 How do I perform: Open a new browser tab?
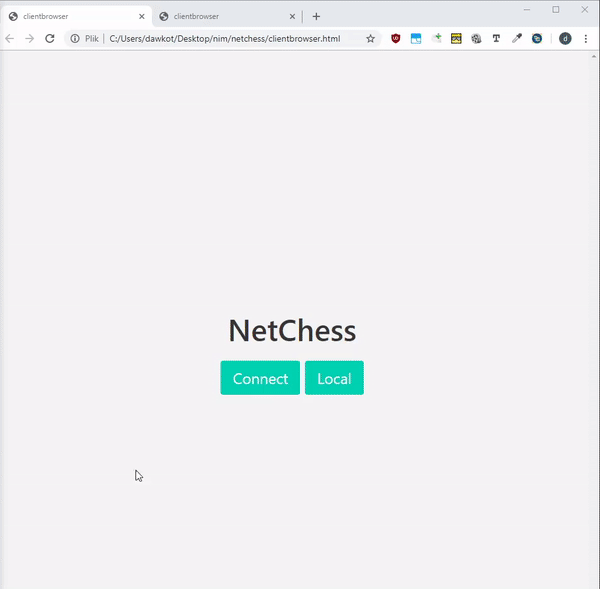click(316, 16)
